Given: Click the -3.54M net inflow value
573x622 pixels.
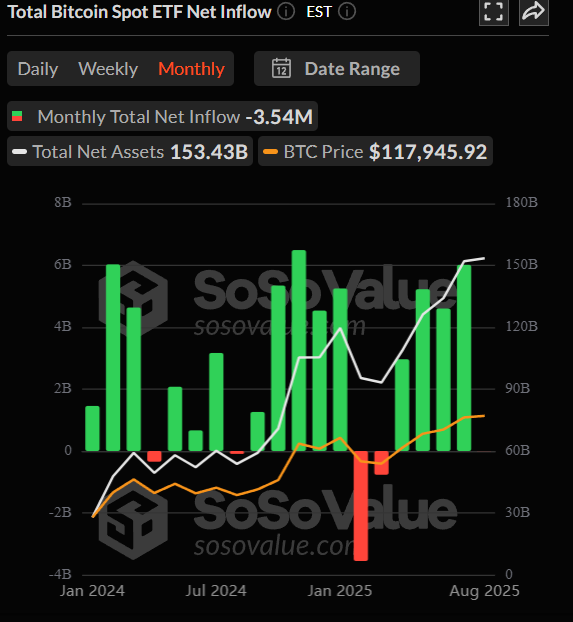Looking at the screenshot, I should 279,117.
